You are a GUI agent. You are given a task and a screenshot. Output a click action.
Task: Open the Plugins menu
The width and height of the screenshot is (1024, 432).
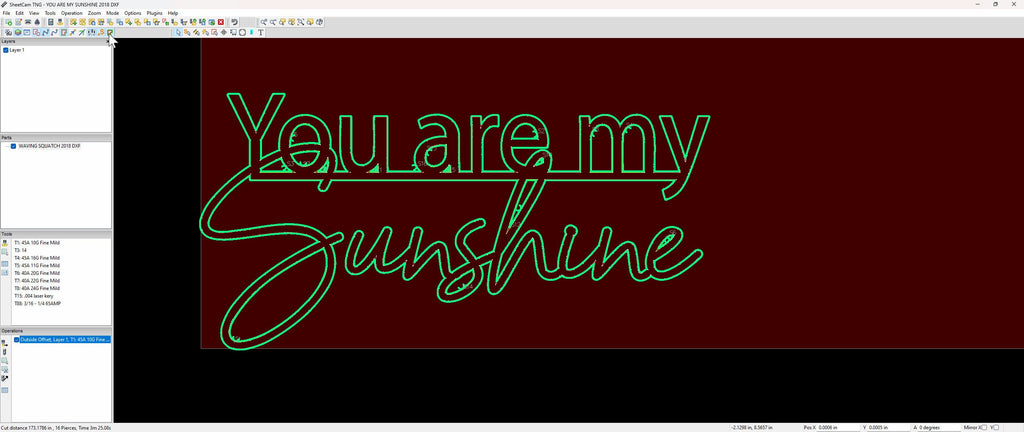pos(155,13)
